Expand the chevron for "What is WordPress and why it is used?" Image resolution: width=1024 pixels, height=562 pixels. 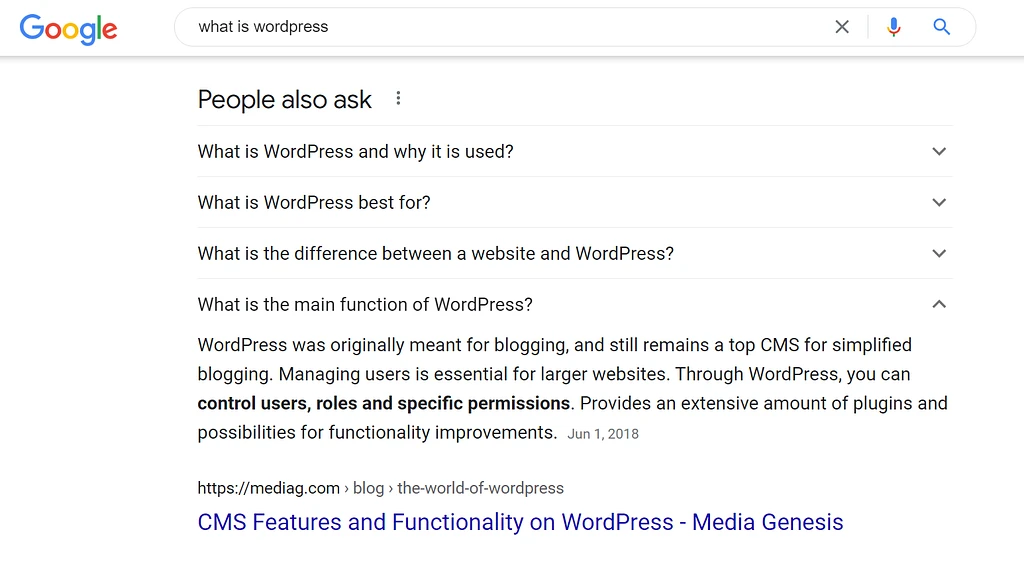938,152
